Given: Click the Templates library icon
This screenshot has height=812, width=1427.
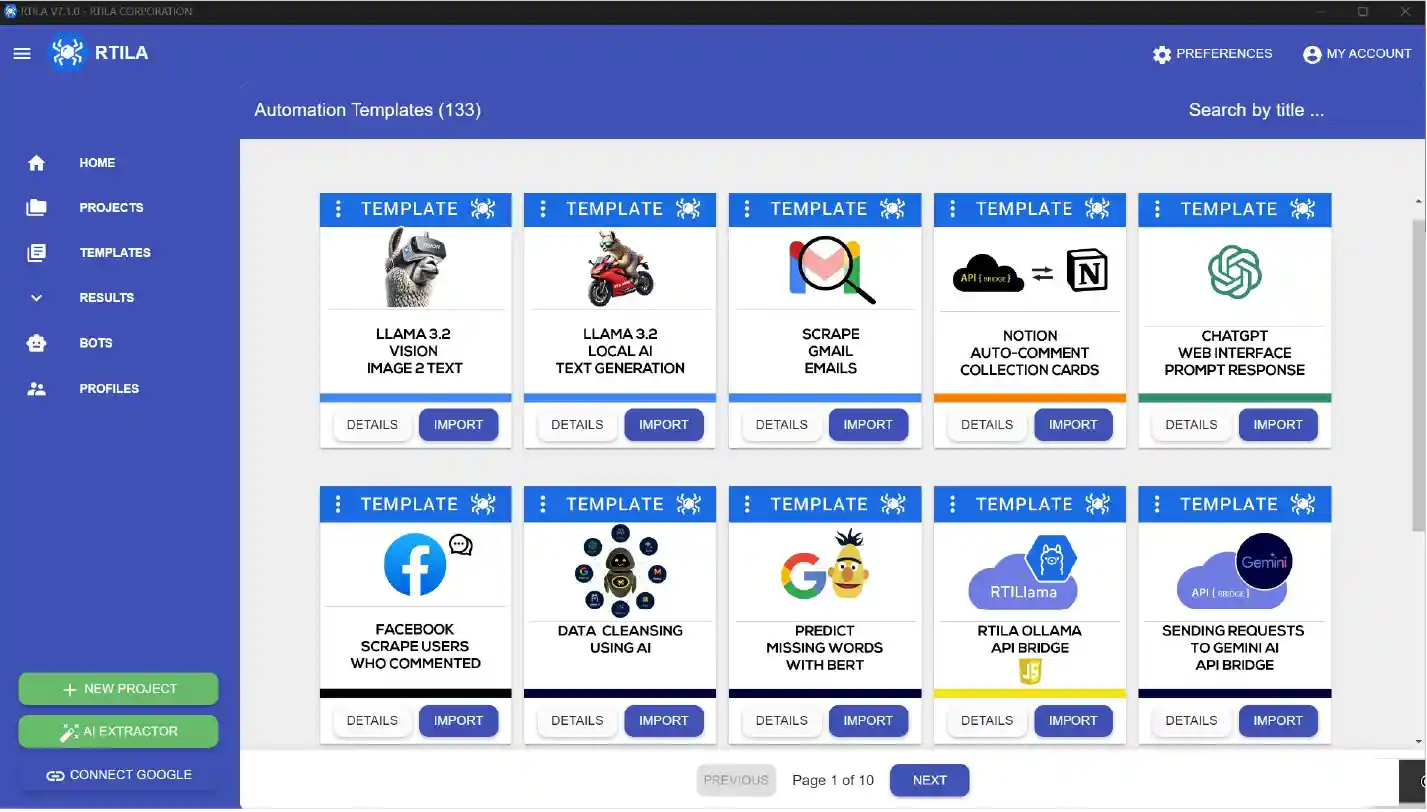Looking at the screenshot, I should click(37, 253).
